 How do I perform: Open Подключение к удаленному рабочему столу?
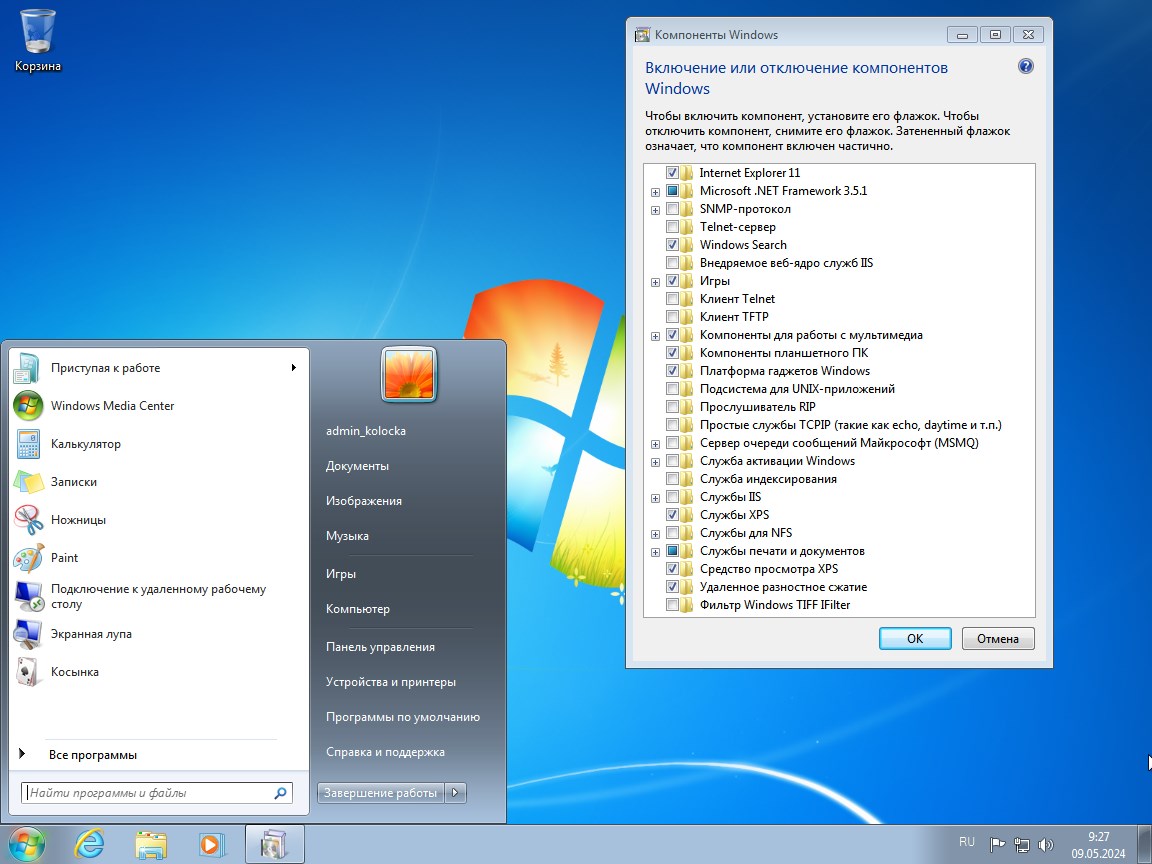(x=156, y=595)
